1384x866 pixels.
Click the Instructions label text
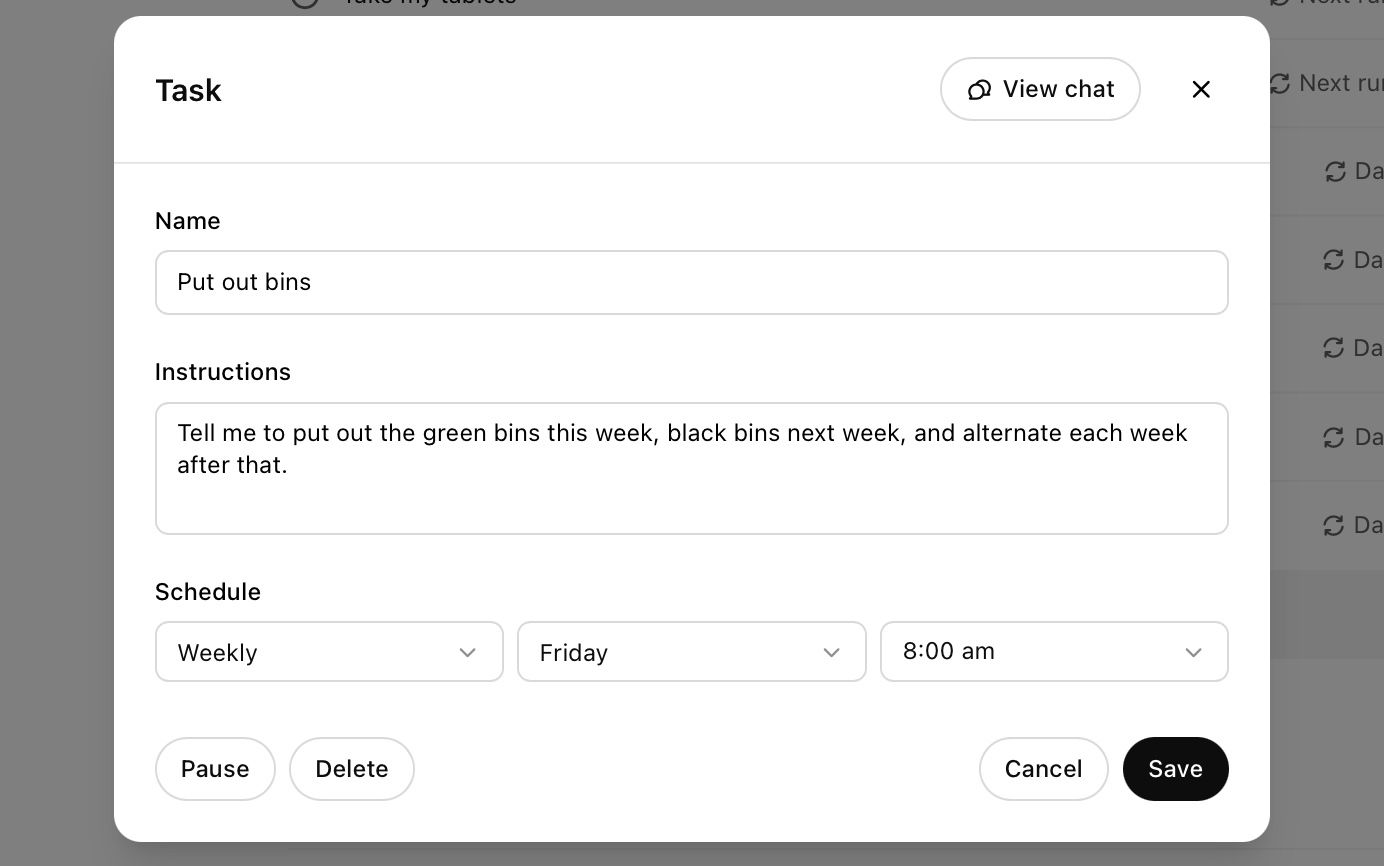(223, 372)
